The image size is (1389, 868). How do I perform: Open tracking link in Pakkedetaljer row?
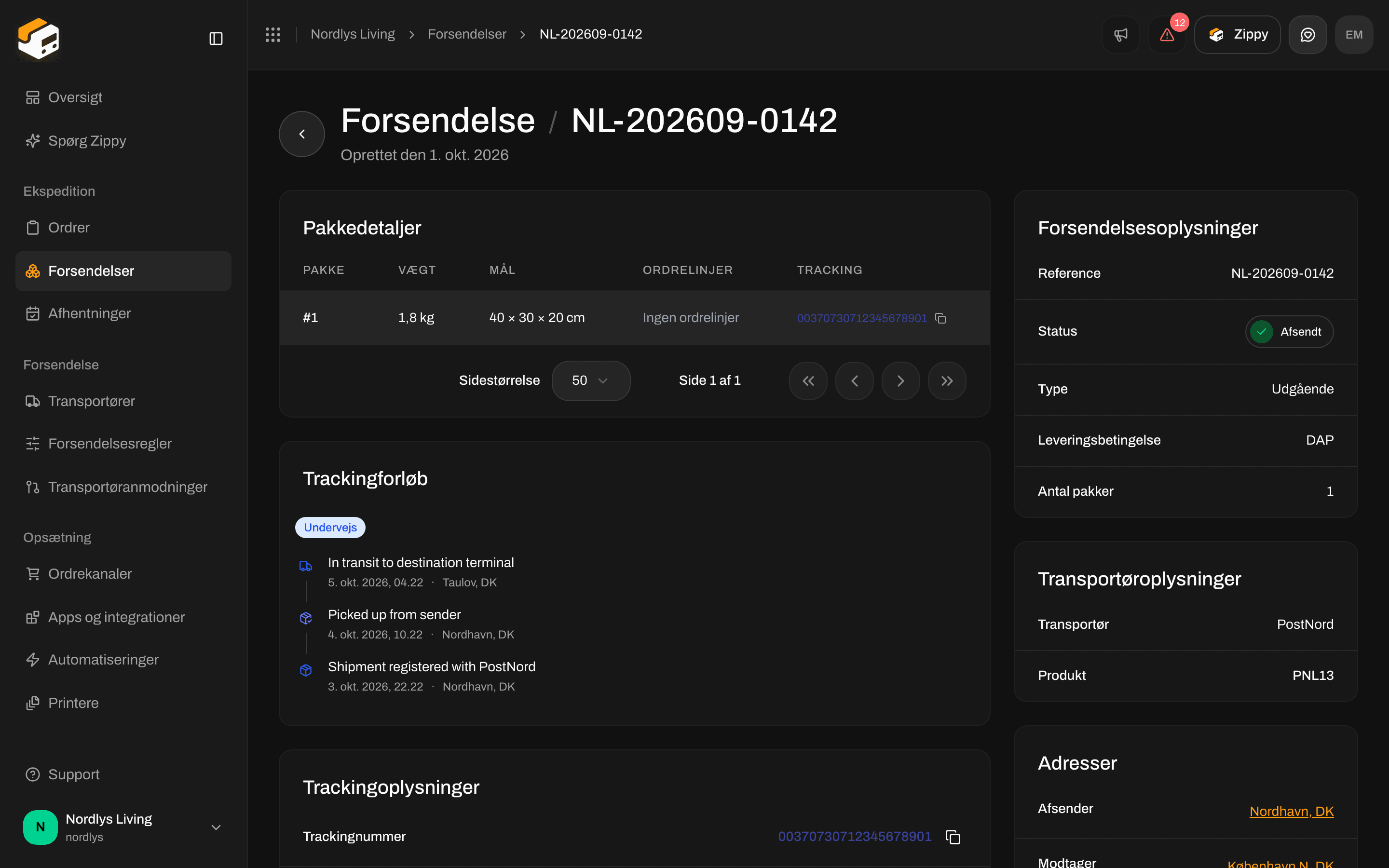click(861, 318)
